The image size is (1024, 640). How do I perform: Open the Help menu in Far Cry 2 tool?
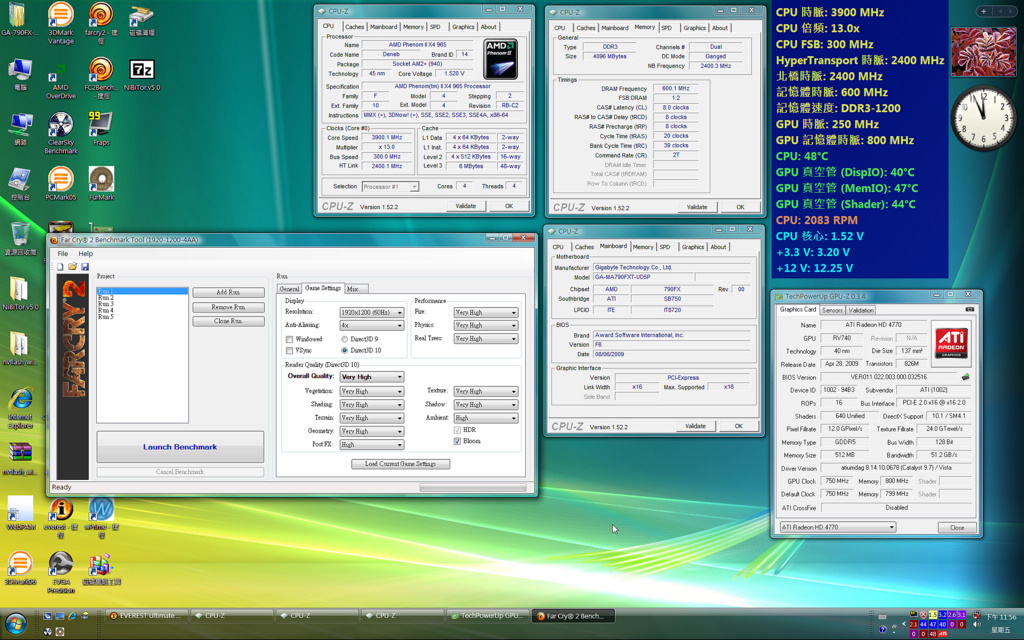pyautogui.click(x=86, y=253)
